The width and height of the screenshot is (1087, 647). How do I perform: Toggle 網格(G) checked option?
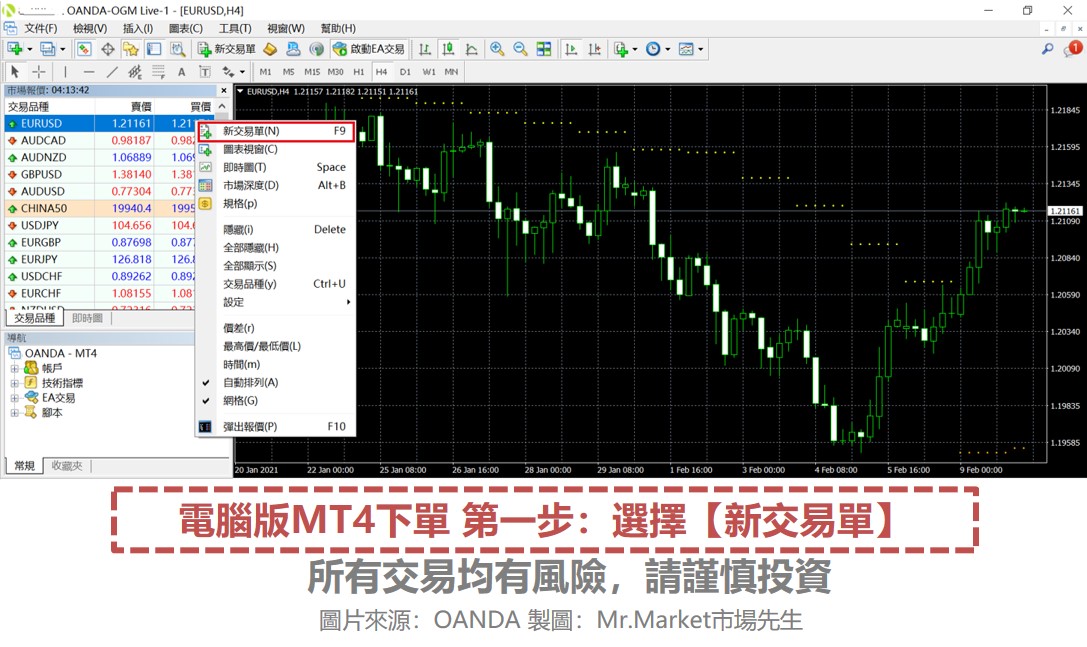click(x=277, y=400)
